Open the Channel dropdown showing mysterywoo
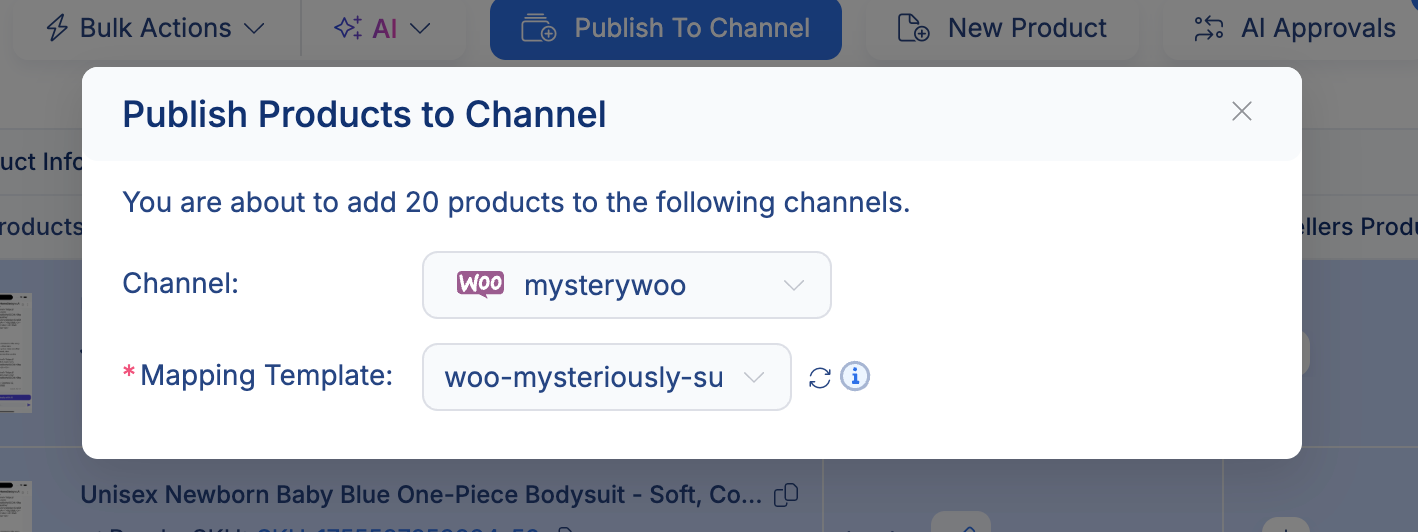This screenshot has height=532, width=1418. tap(627, 285)
